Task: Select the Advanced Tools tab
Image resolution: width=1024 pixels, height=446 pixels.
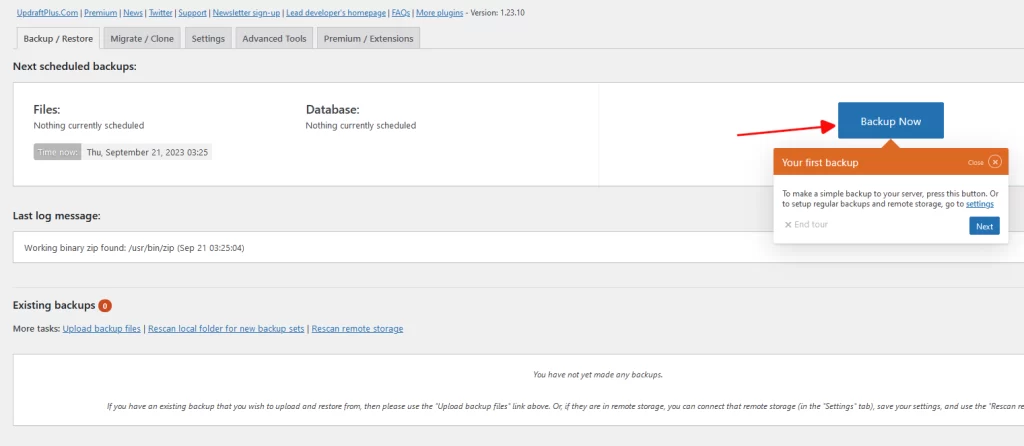Action: click(x=274, y=39)
